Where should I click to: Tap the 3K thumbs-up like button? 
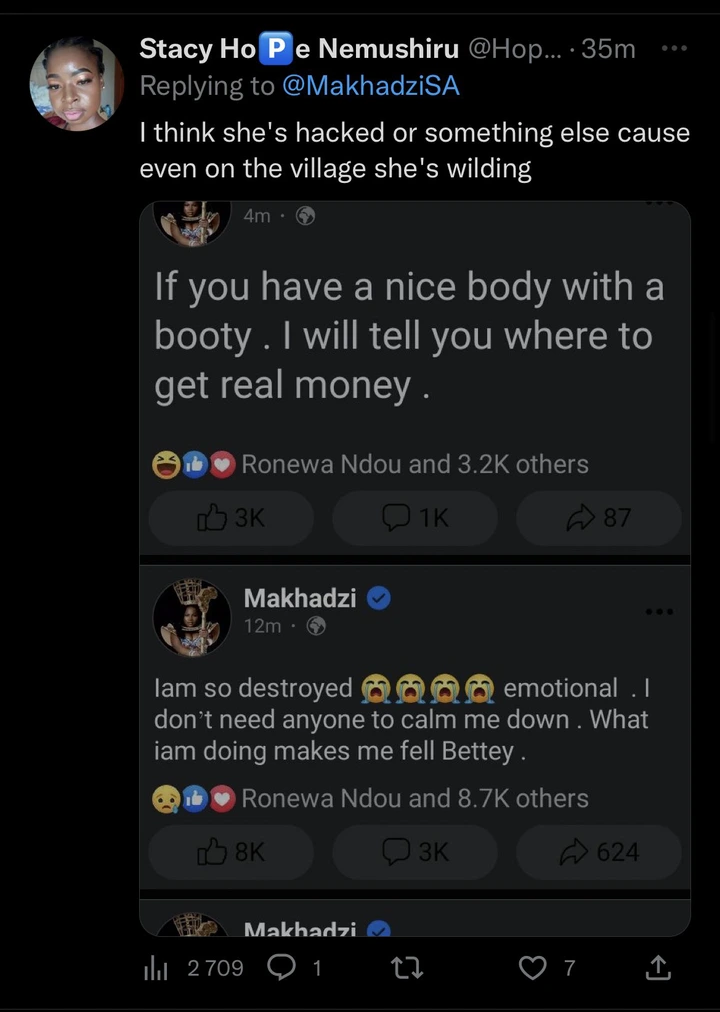[x=231, y=518]
